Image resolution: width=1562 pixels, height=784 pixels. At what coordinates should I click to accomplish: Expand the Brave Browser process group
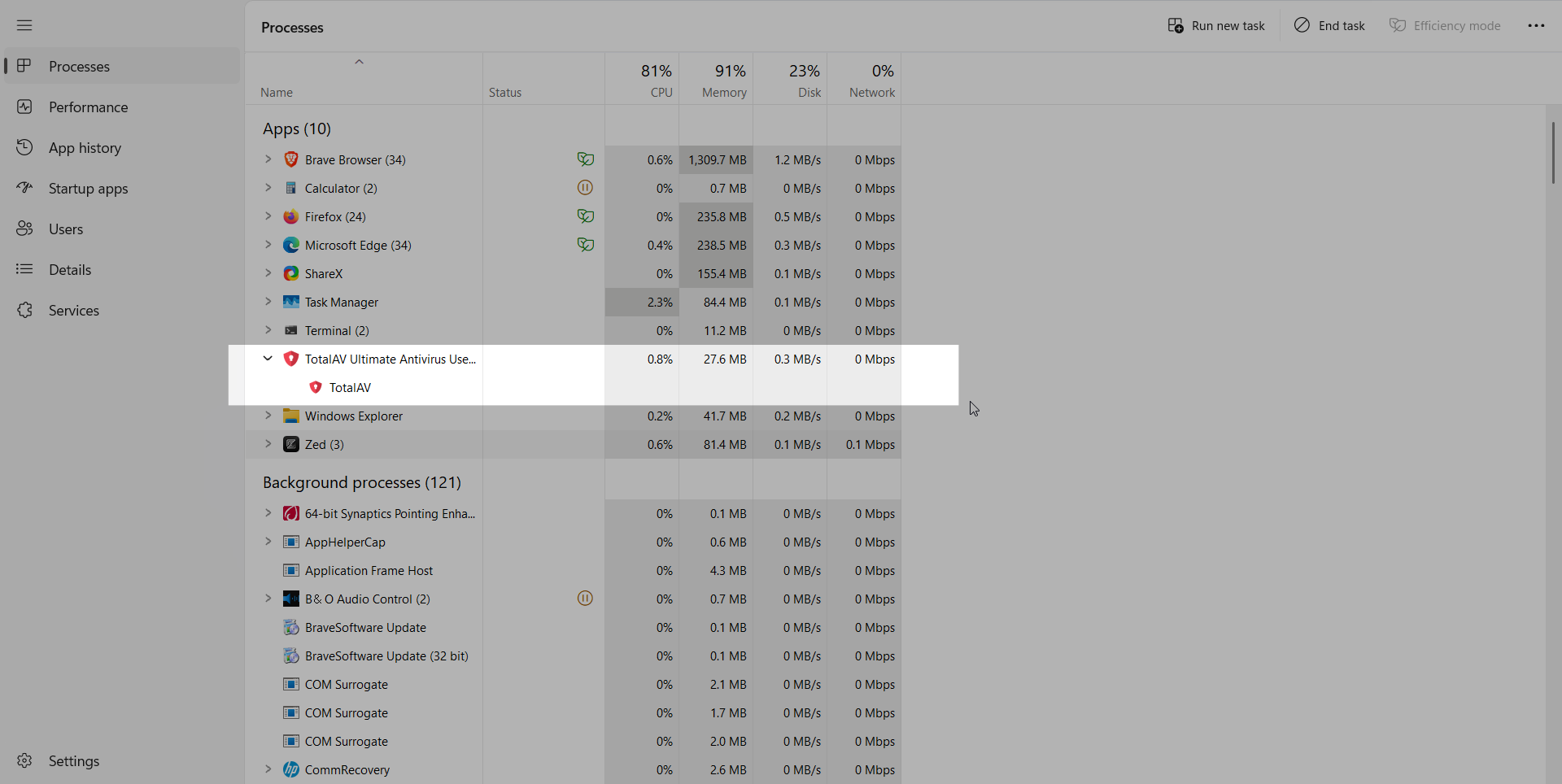click(x=268, y=159)
